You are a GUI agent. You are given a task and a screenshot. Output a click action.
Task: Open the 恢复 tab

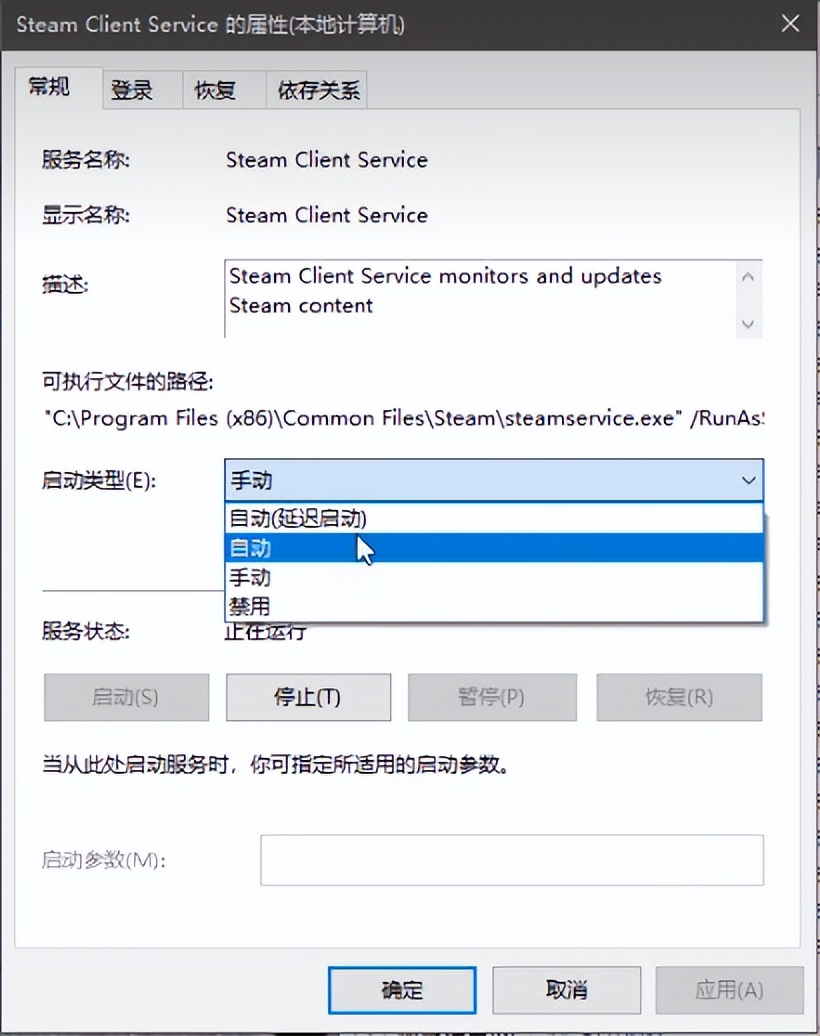pyautogui.click(x=224, y=89)
